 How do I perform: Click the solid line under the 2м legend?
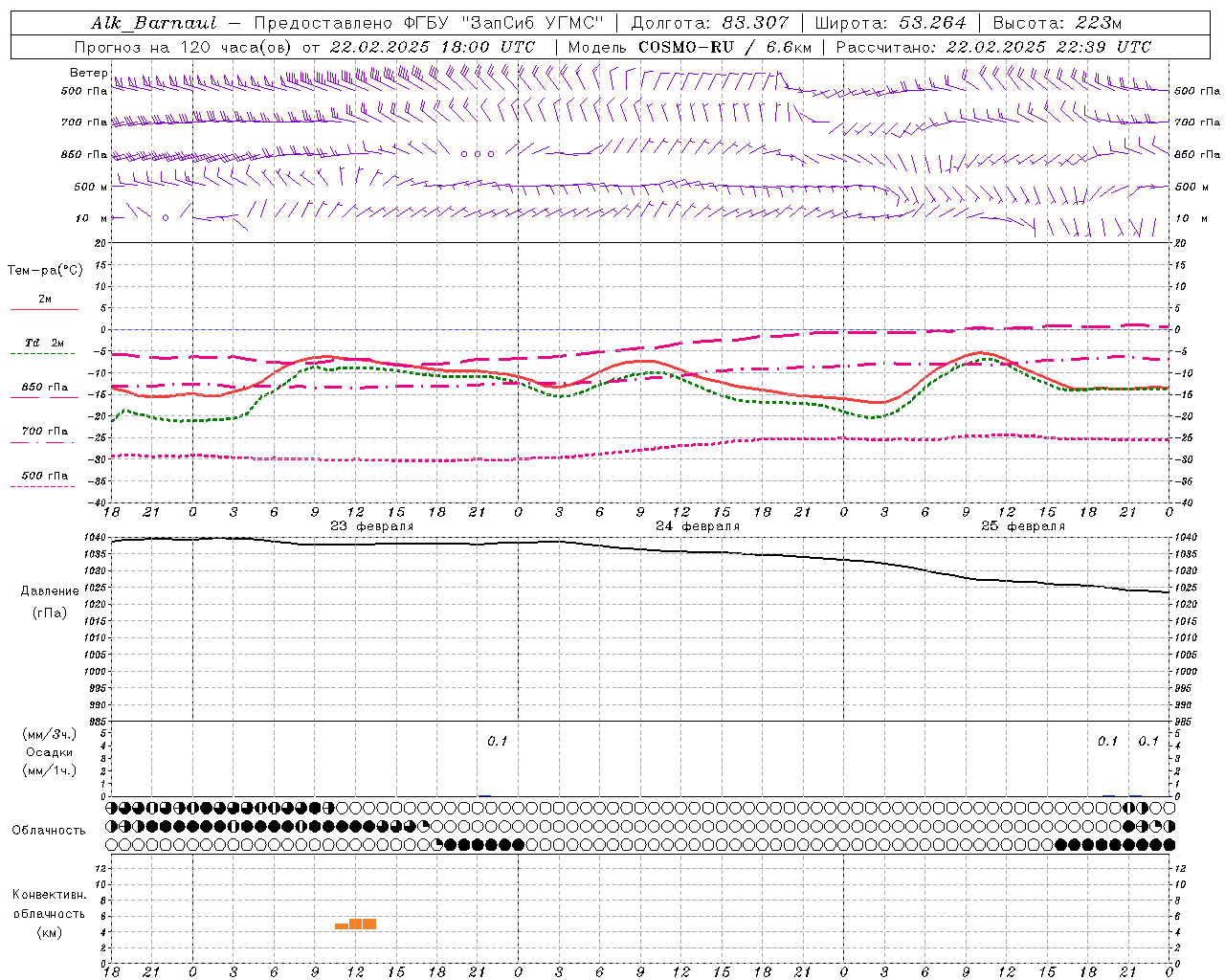click(44, 310)
